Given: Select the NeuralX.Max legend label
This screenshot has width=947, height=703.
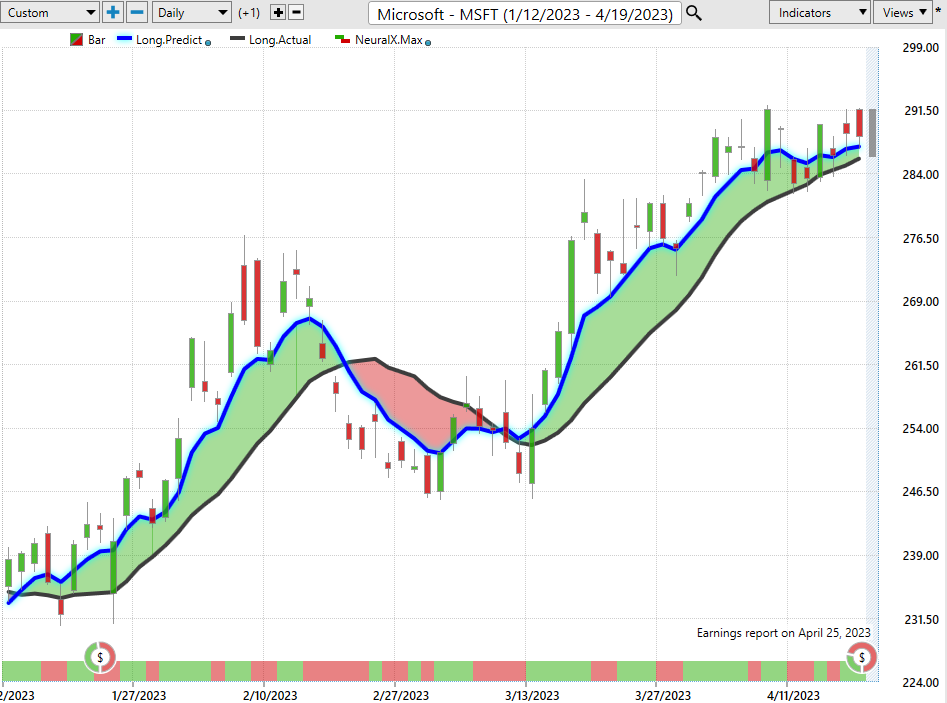Looking at the screenshot, I should [389, 40].
